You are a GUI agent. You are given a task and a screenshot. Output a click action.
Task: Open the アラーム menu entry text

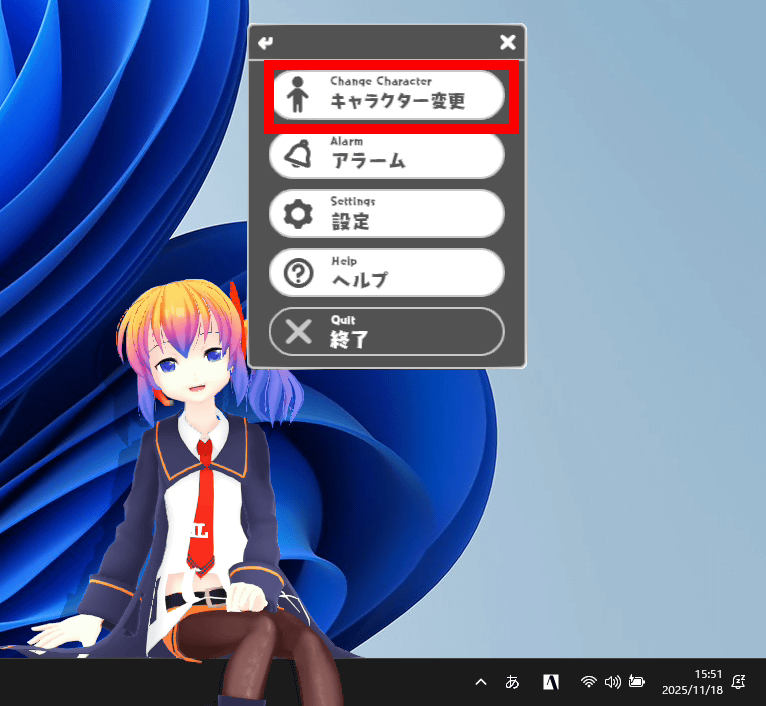coord(368,161)
